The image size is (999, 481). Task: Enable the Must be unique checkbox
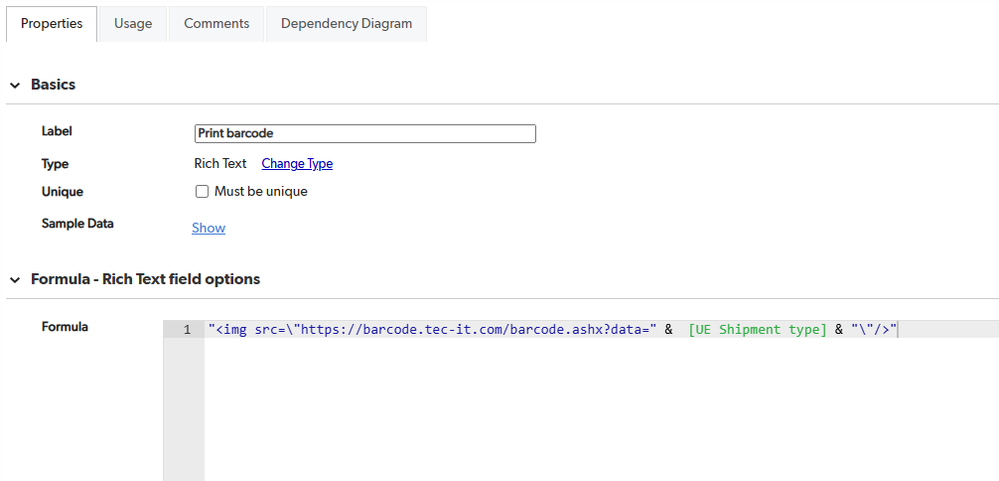click(x=202, y=192)
